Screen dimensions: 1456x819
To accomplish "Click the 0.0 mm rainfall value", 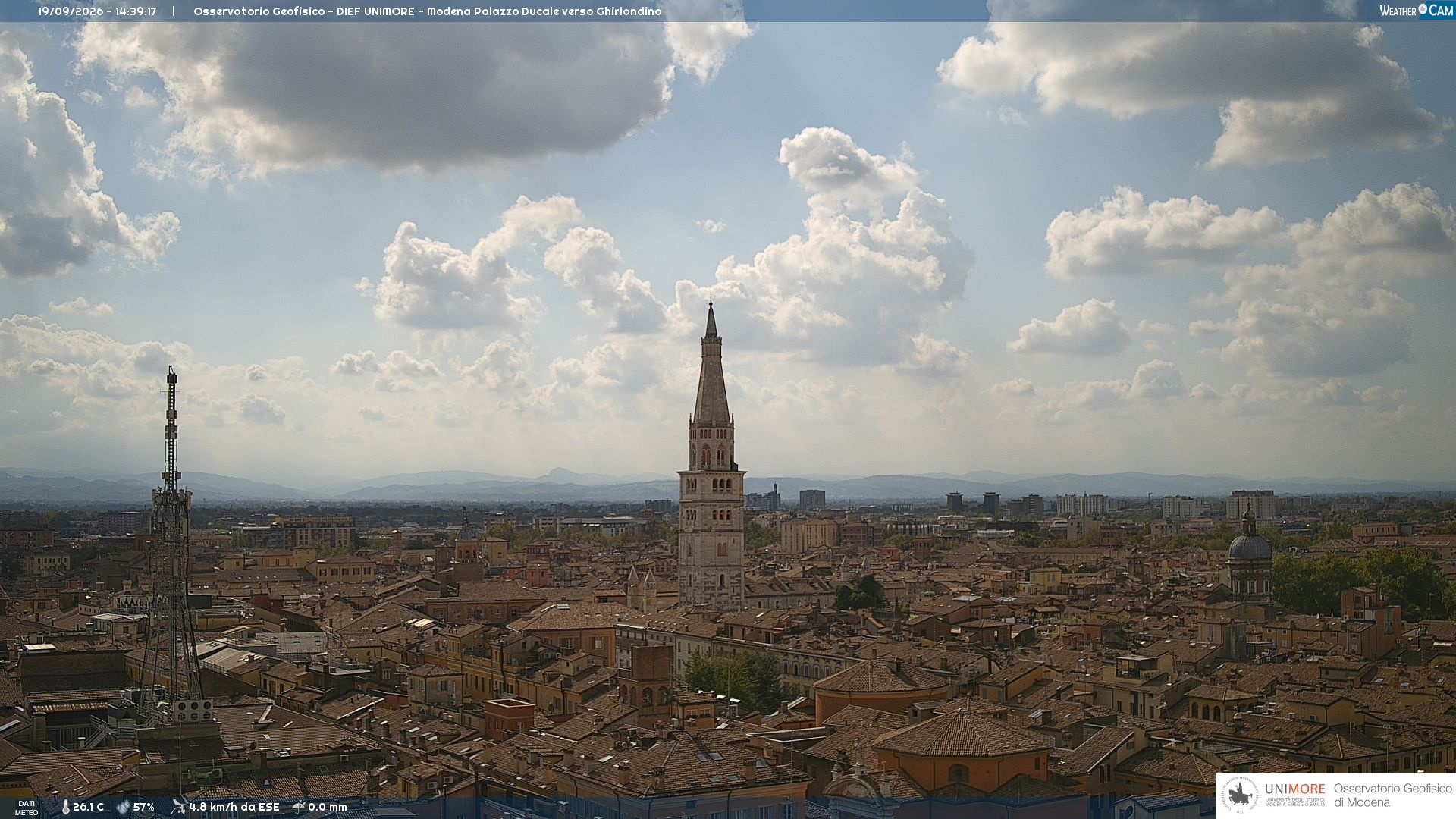I will coord(328,808).
